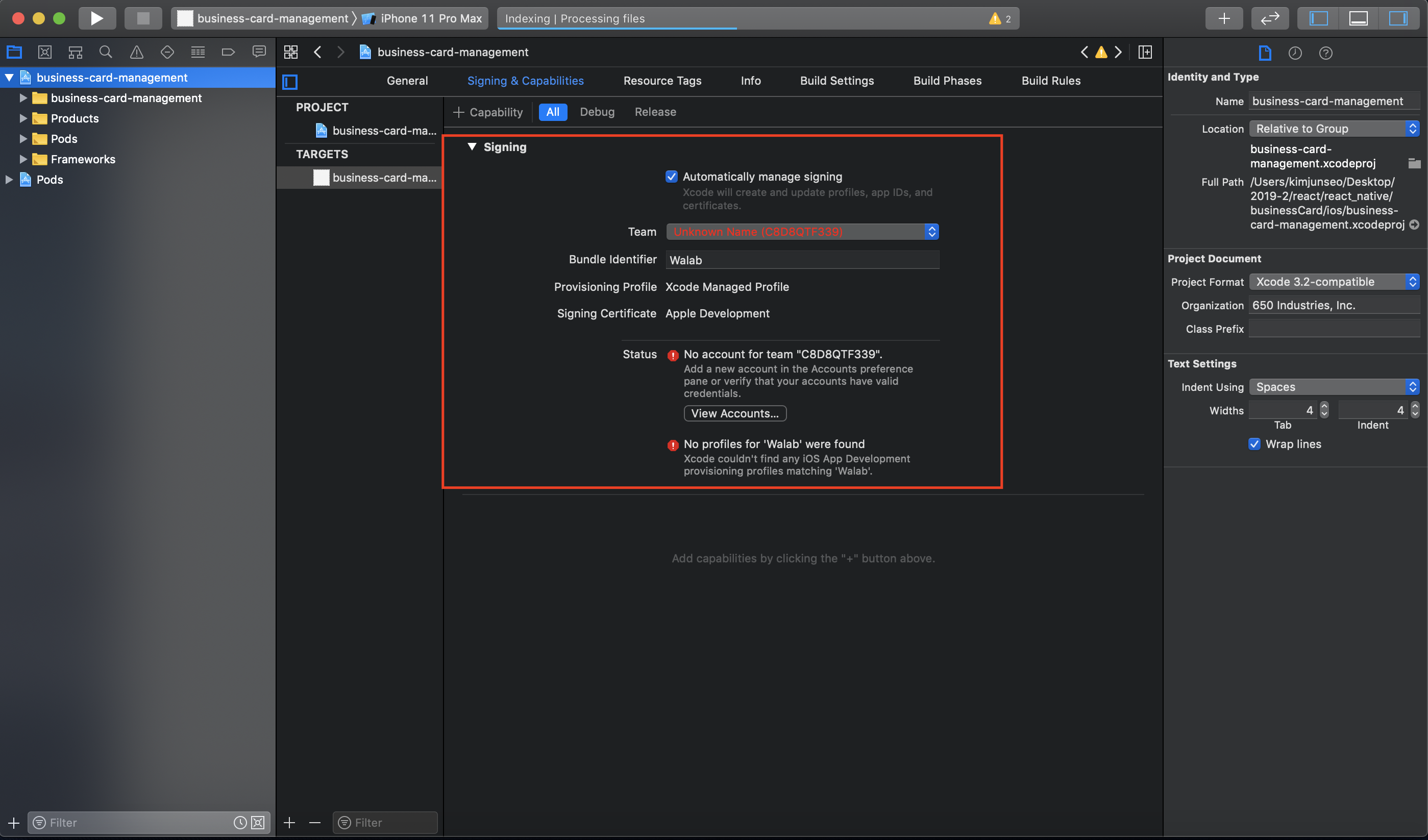
Task: Click the Bundle Identifier field showing Walab
Action: coord(801,260)
